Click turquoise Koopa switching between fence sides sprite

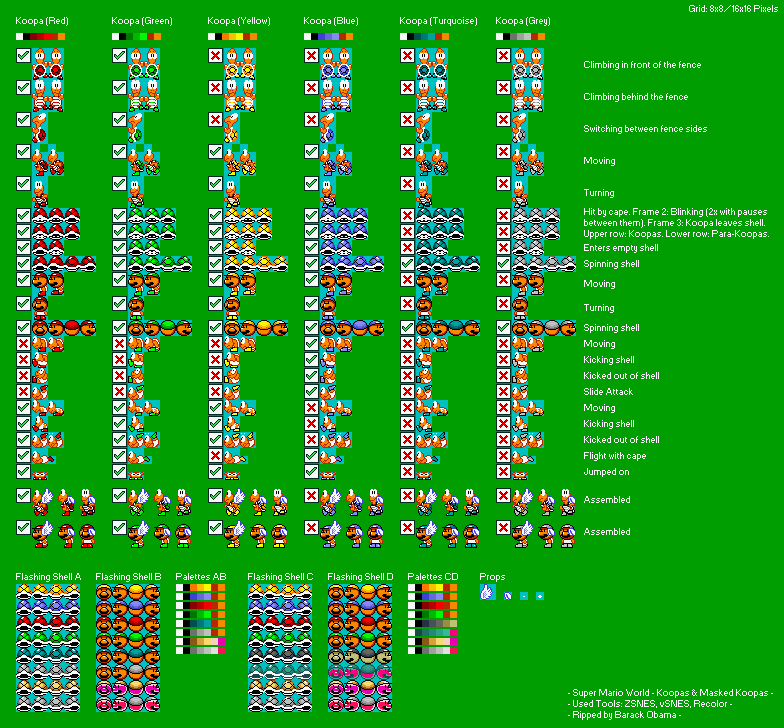(x=424, y=128)
